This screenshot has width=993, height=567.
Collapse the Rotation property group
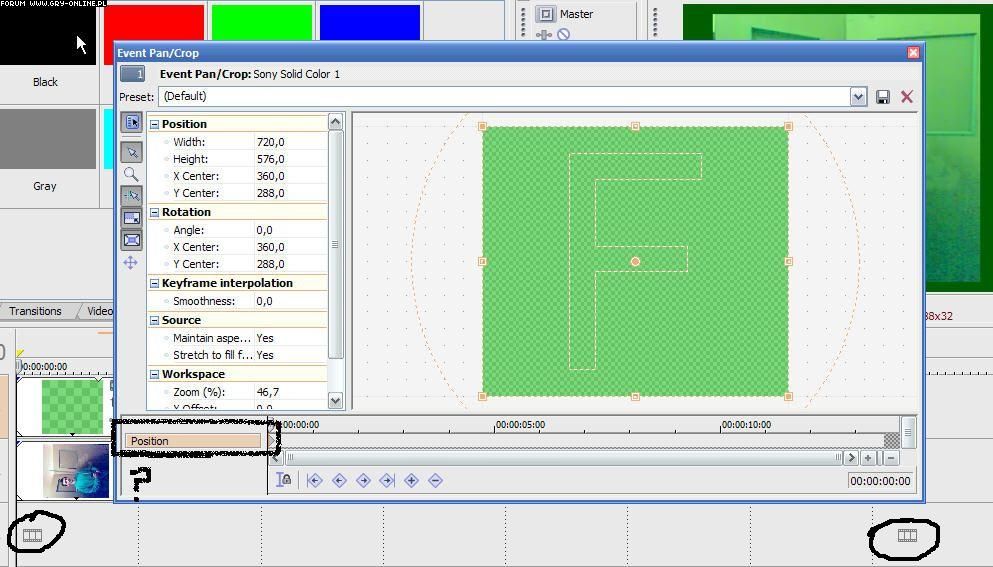tap(155, 212)
